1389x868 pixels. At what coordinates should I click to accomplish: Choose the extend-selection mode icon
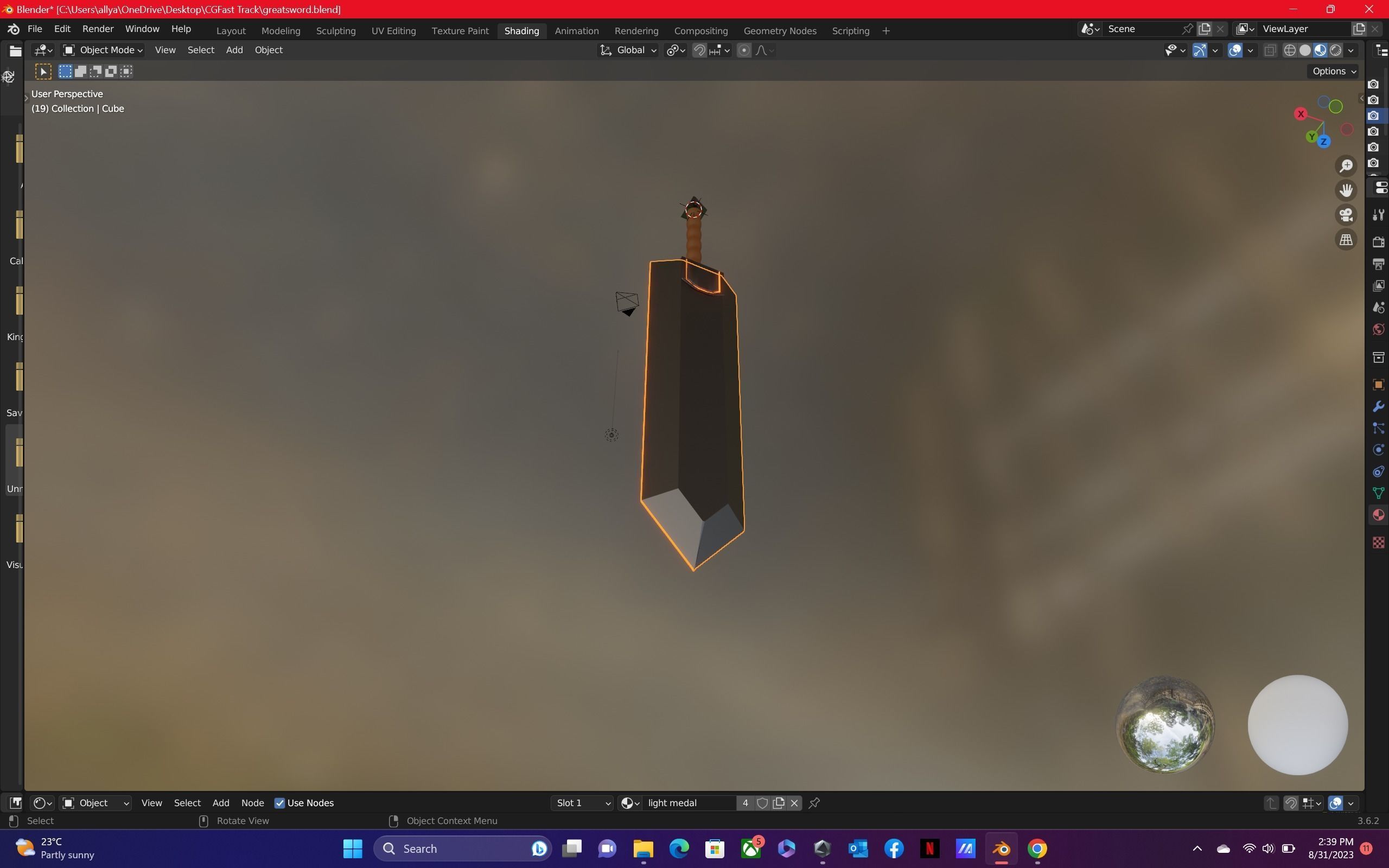coord(80,71)
